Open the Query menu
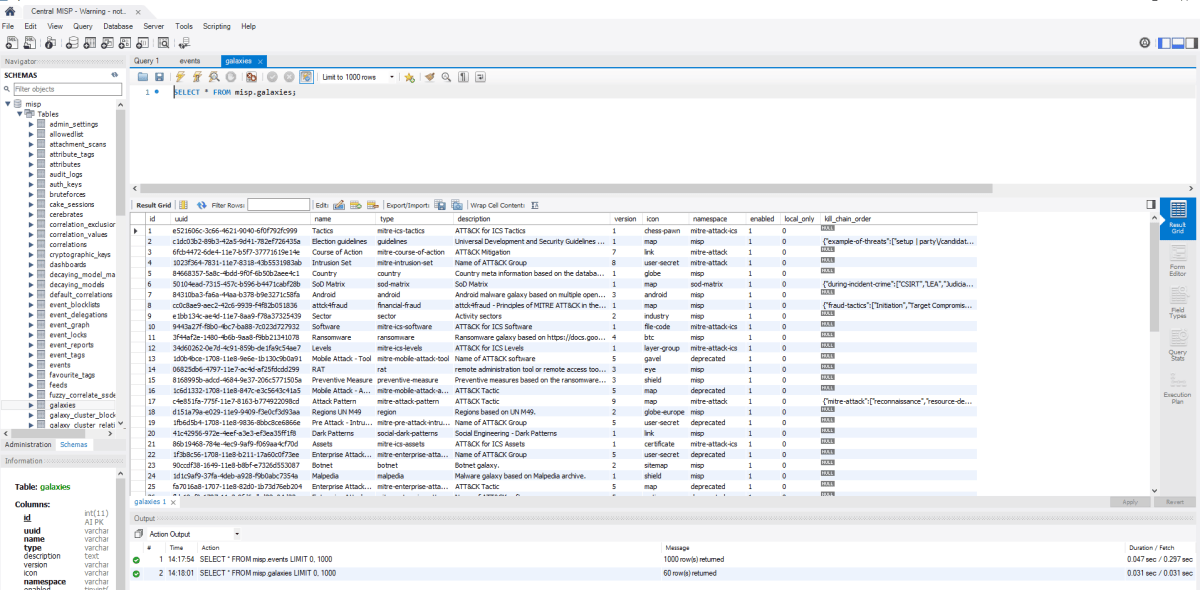Viewport: 1200px width, 590px height. coord(83,26)
